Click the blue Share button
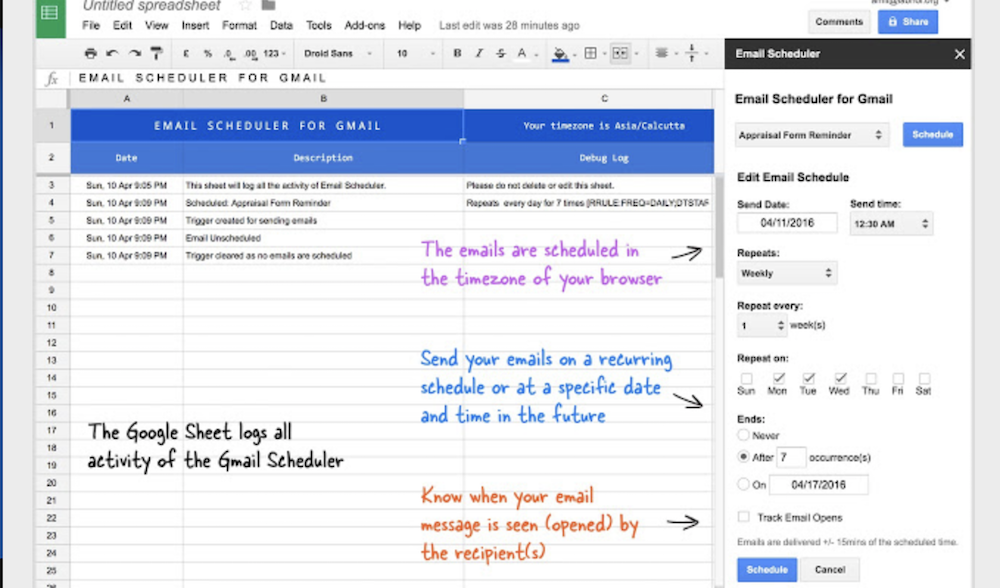The height and width of the screenshot is (588, 1000). click(907, 22)
